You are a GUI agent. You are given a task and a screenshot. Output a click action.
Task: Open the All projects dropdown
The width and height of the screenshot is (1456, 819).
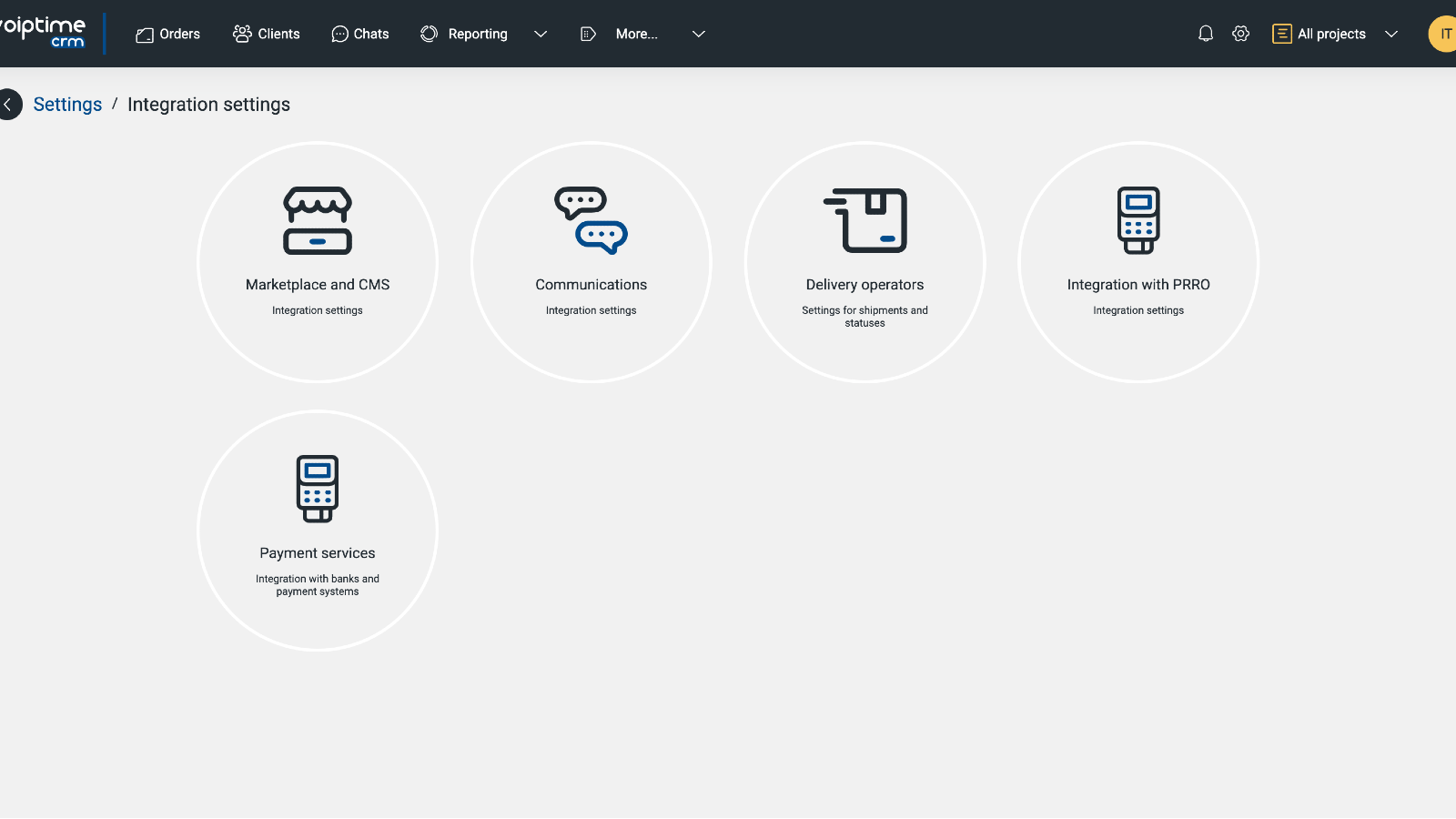pos(1334,34)
